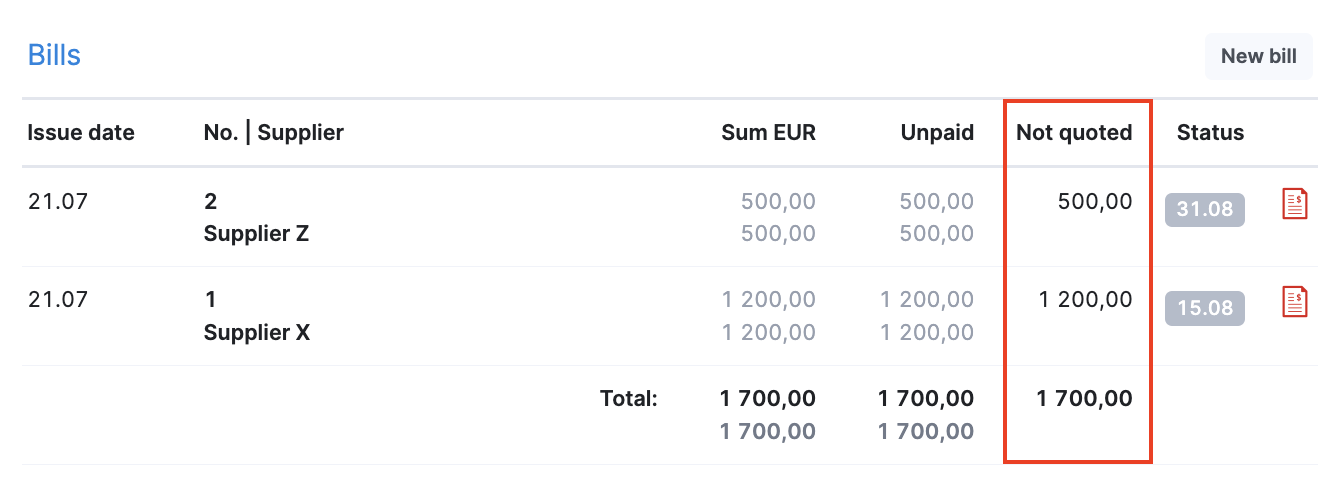
Task: Select bill number 1
Action: click(x=210, y=300)
